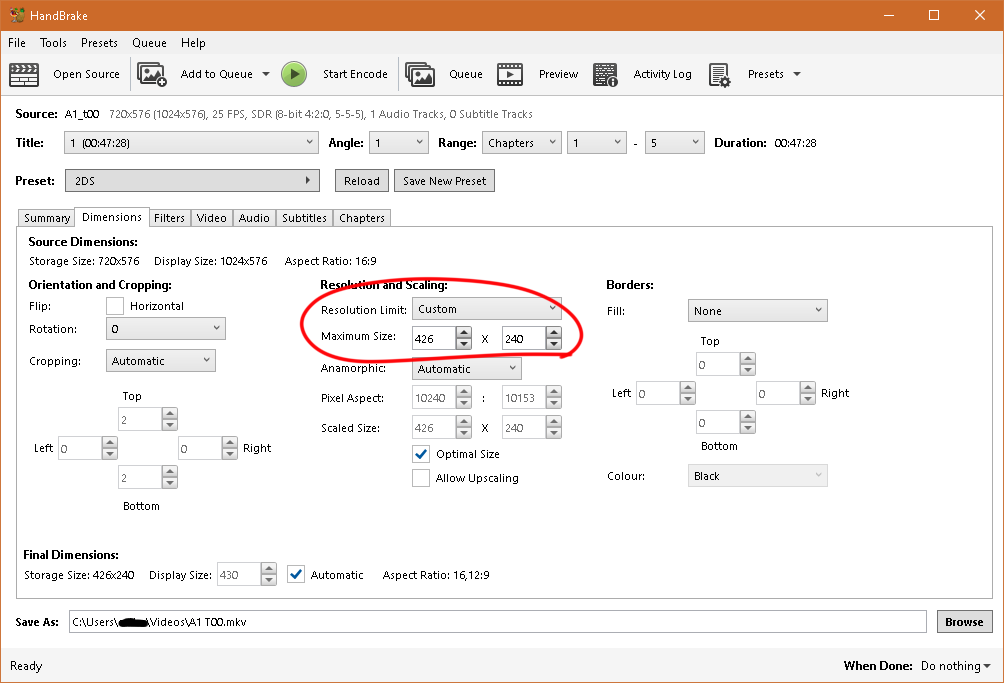This screenshot has height=683, width=1004.
Task: Click the Activity Log label
Action: [663, 74]
